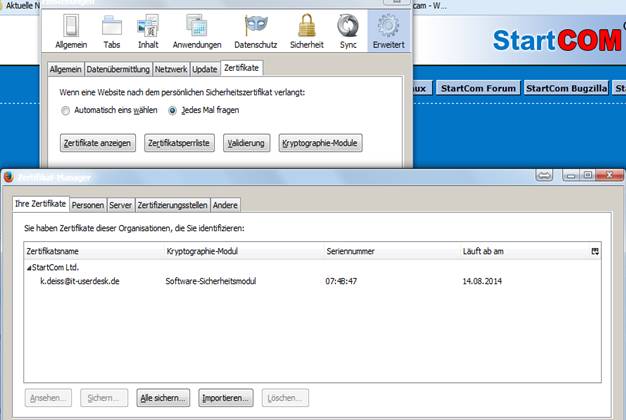Select 'Automatisch eins wählen' radio button

[65, 111]
